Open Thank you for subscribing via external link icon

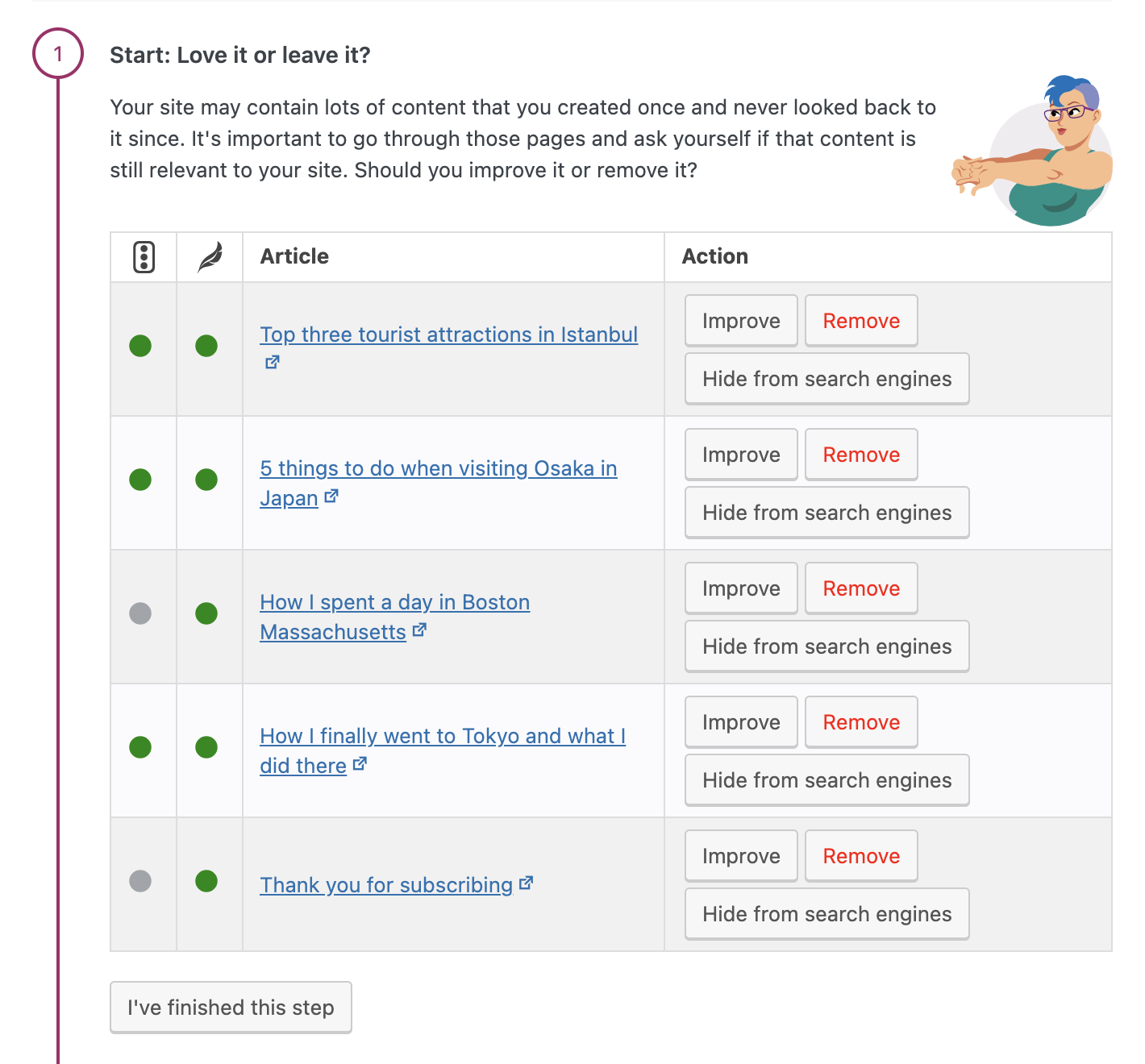click(x=527, y=883)
